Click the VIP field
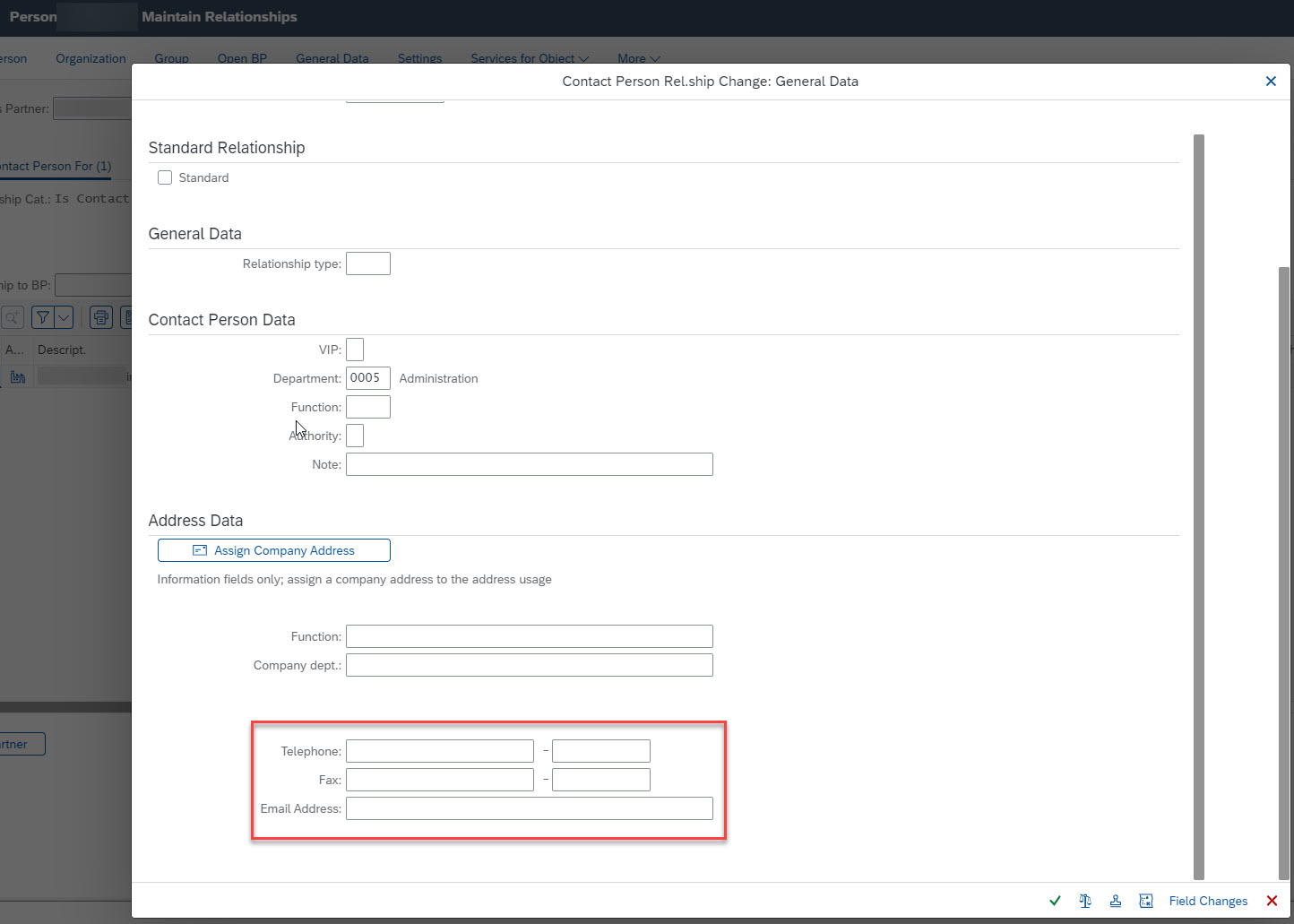 [x=355, y=350]
